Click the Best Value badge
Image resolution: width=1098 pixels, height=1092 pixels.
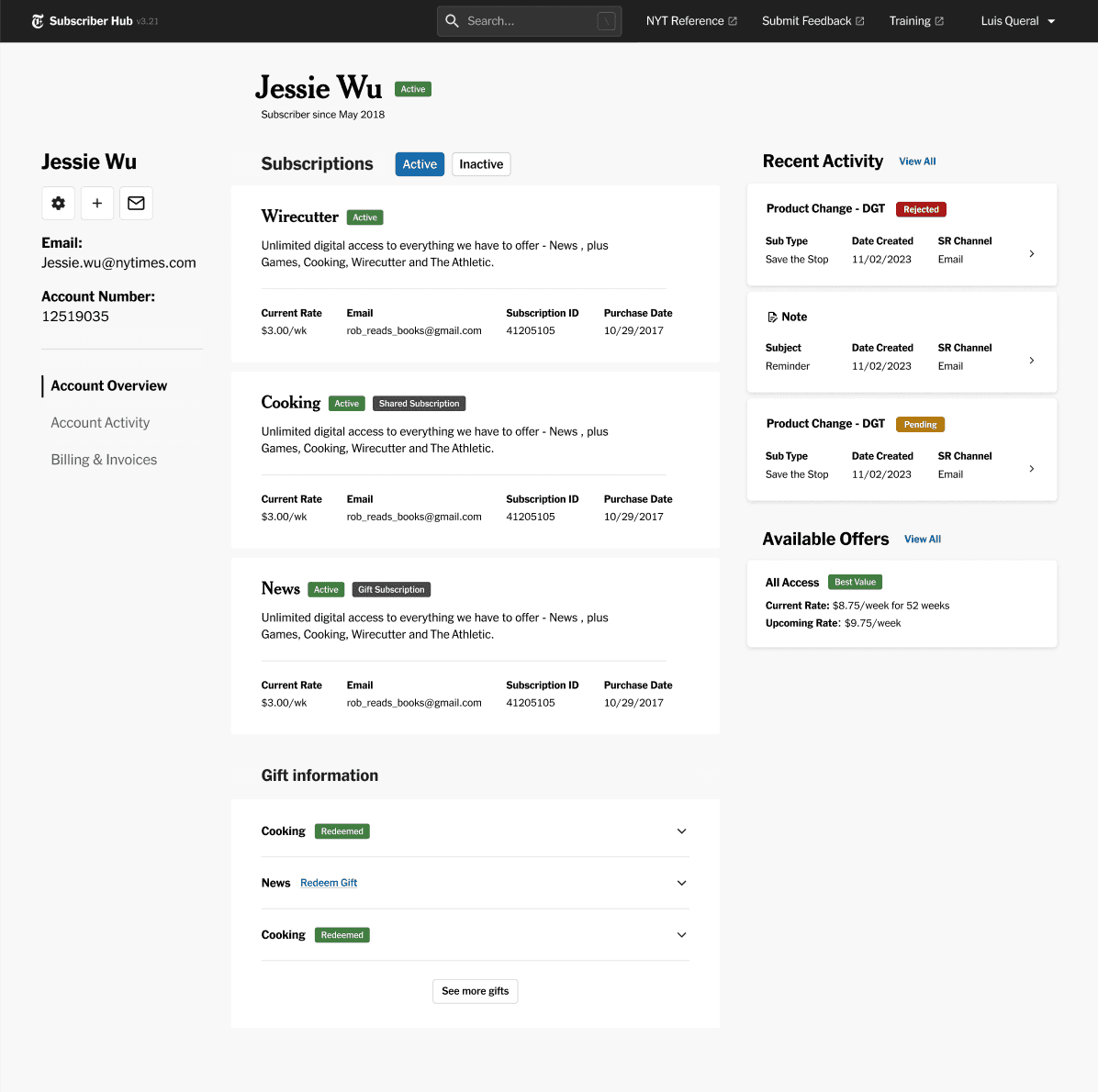(855, 583)
